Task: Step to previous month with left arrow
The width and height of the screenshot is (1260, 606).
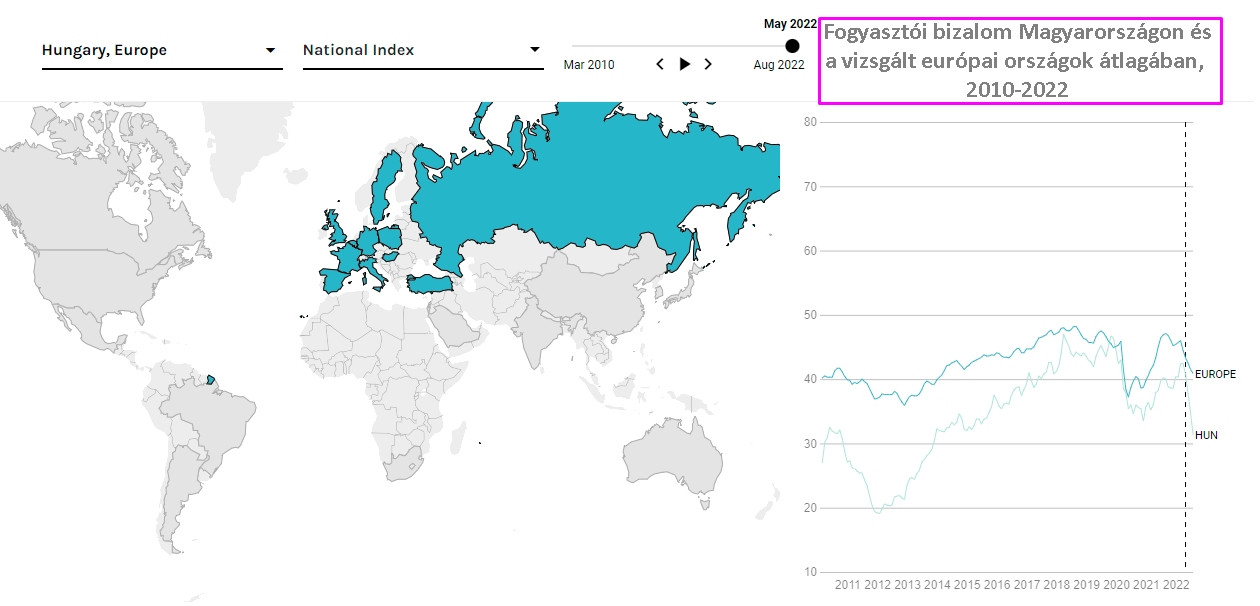Action: [x=660, y=64]
